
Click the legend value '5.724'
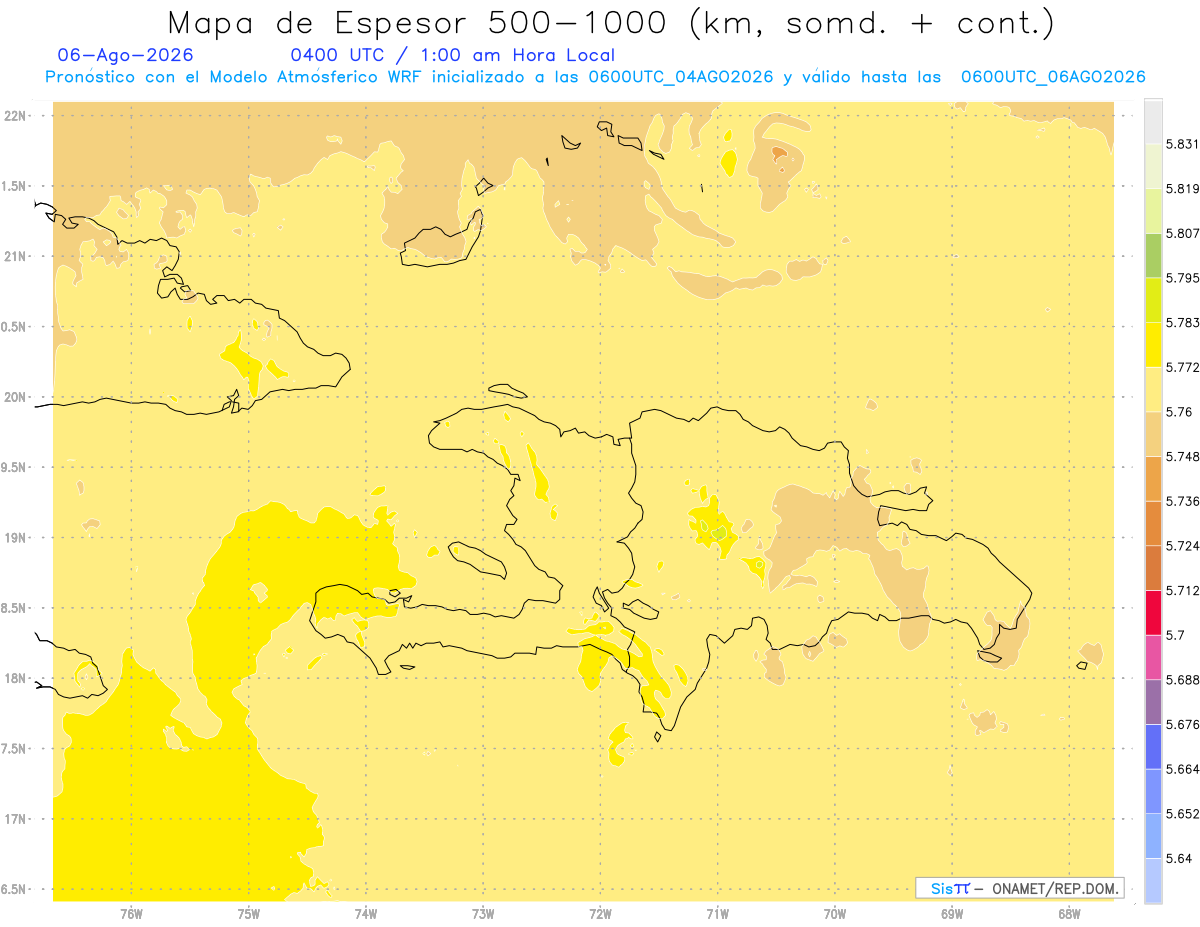click(x=1182, y=545)
